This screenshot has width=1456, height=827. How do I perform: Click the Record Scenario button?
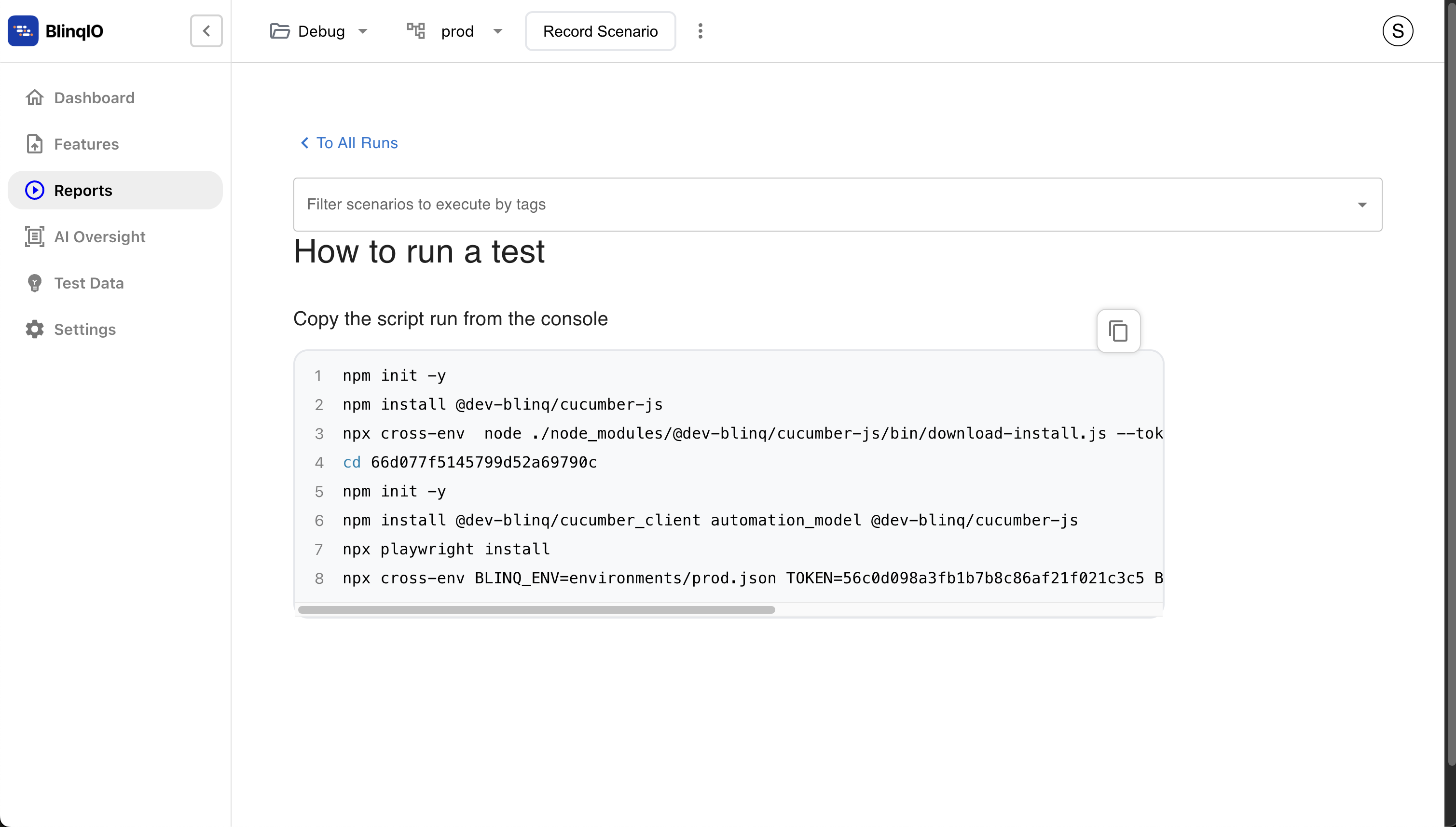pos(600,31)
